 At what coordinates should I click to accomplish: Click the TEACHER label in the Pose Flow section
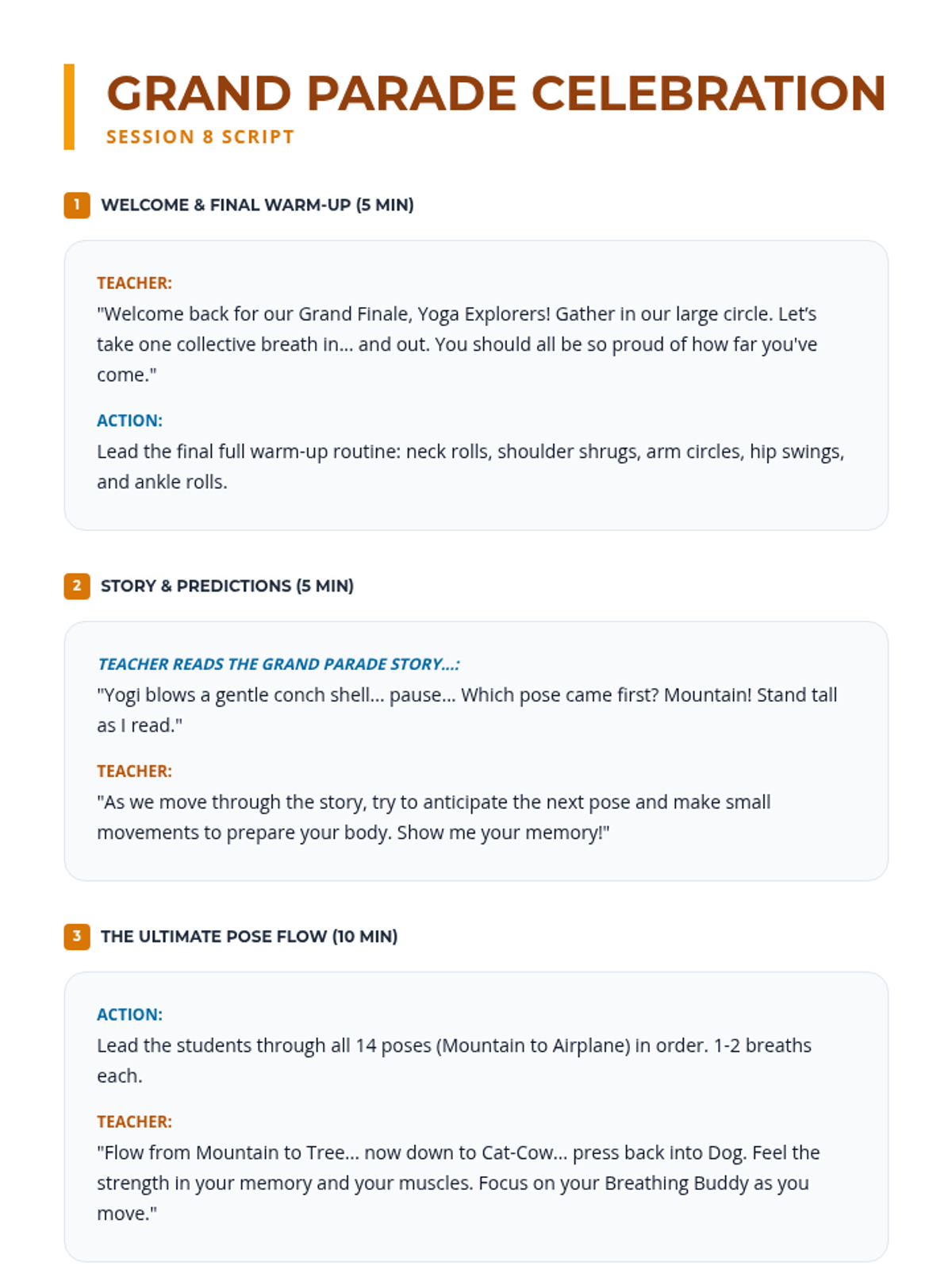click(134, 1122)
